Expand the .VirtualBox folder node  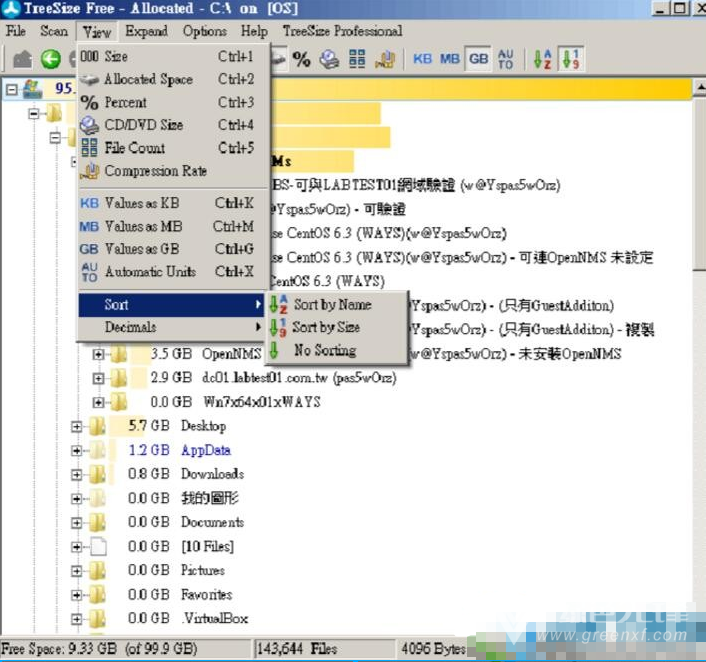(x=77, y=619)
